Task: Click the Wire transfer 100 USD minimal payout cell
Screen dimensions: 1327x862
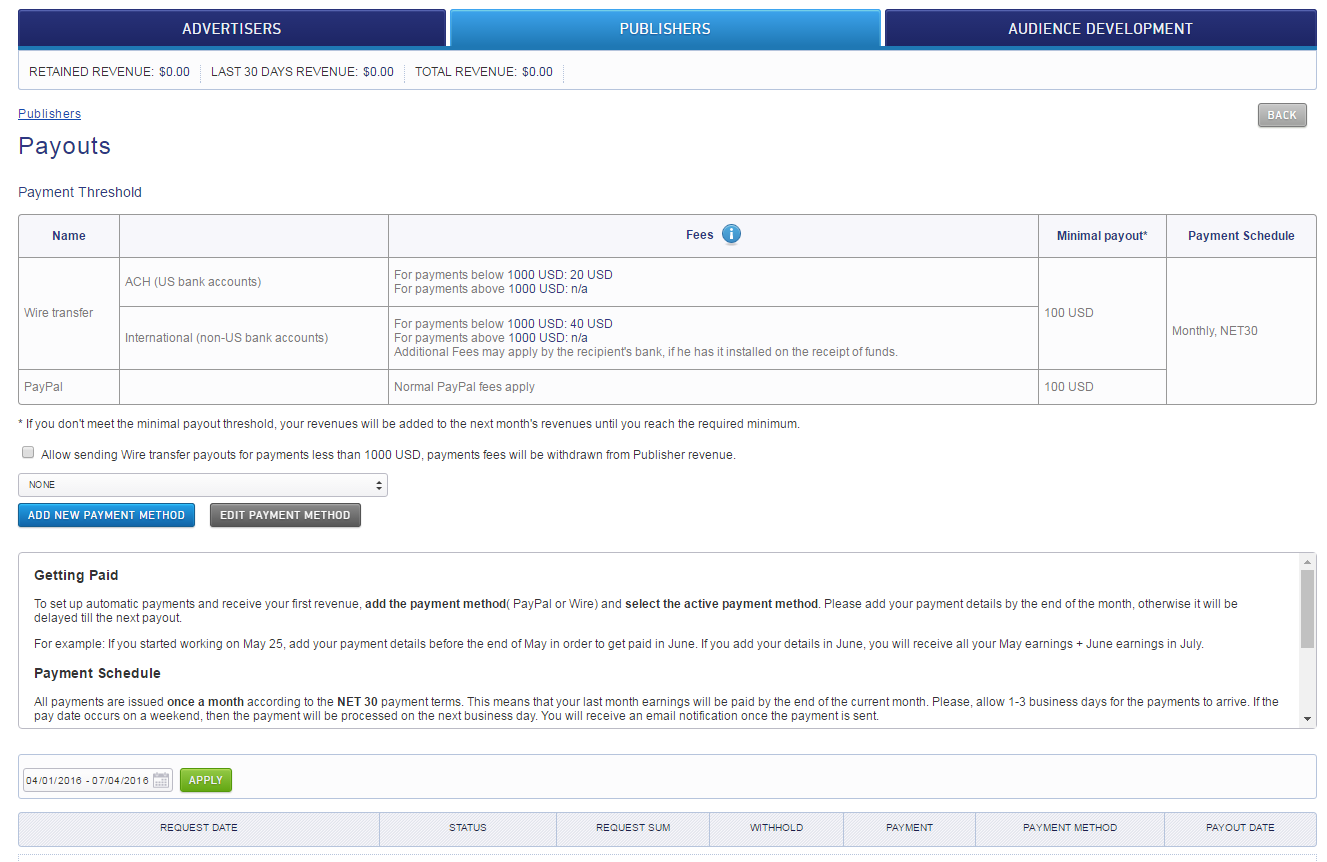Action: (1102, 313)
